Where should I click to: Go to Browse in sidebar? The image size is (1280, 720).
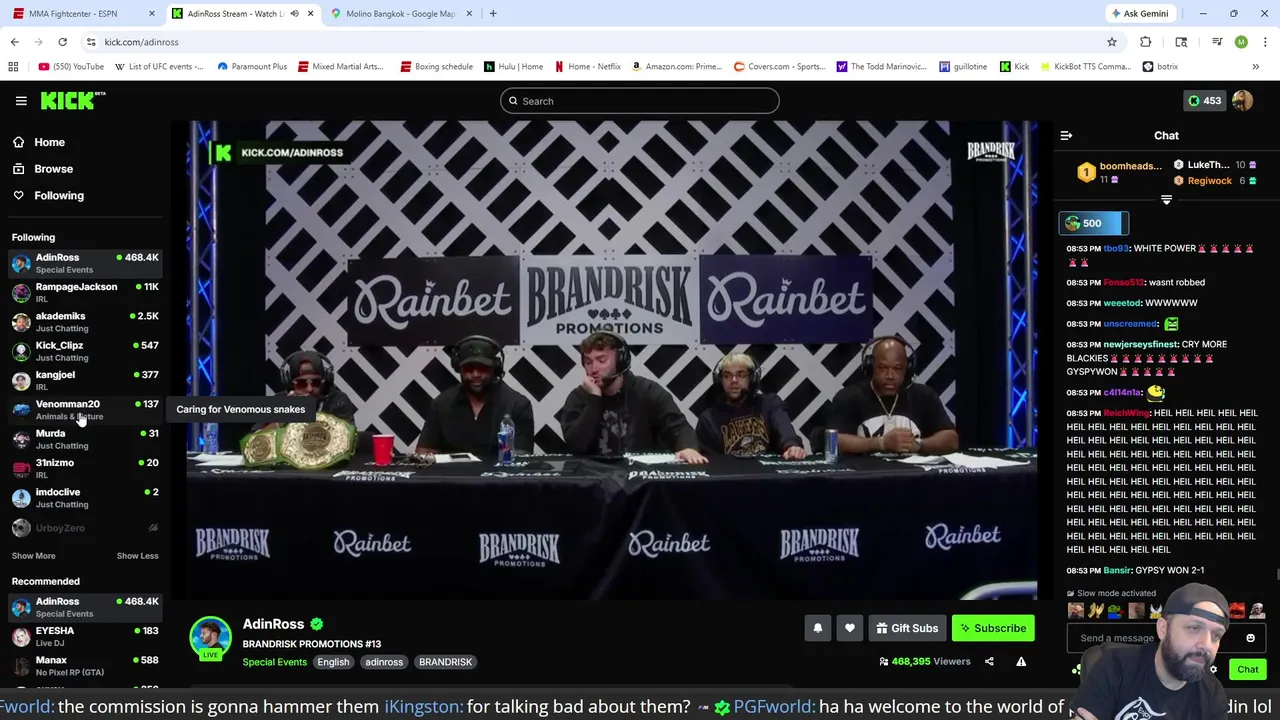[x=54, y=169]
